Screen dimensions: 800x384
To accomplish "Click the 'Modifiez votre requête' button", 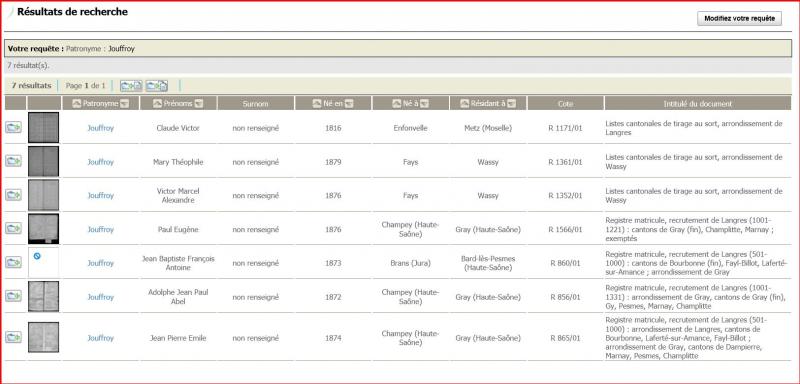I will coord(739,18).
